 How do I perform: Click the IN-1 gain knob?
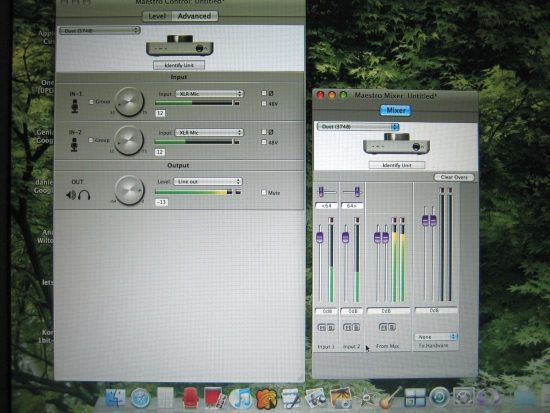pyautogui.click(x=129, y=102)
